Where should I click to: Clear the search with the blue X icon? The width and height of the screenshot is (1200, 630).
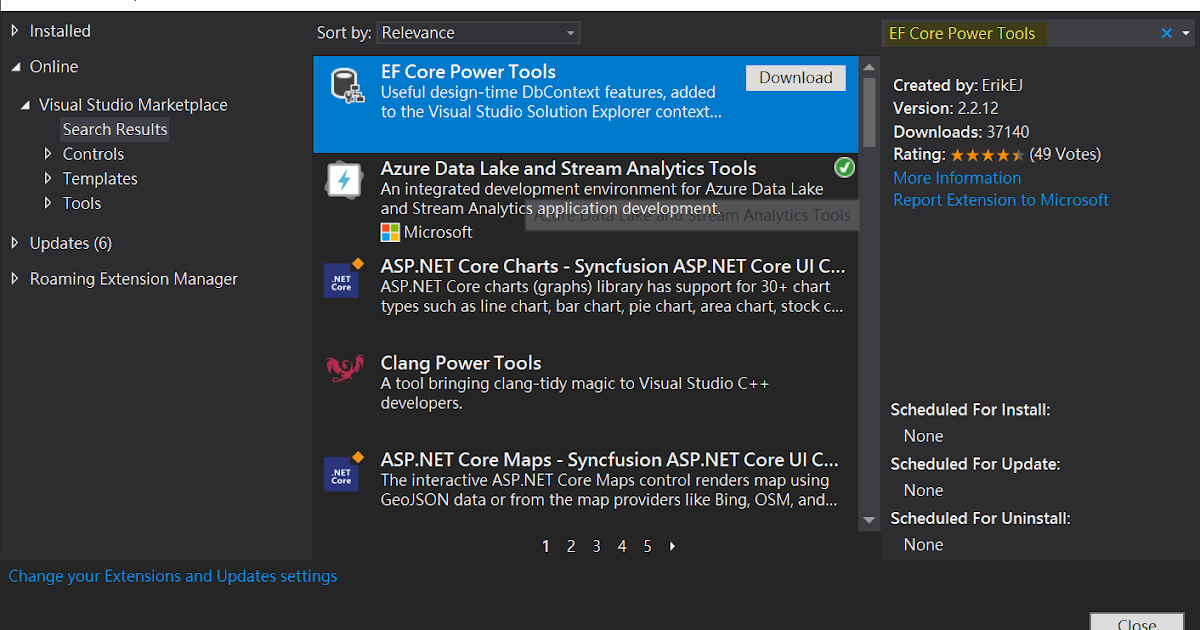(x=1166, y=33)
